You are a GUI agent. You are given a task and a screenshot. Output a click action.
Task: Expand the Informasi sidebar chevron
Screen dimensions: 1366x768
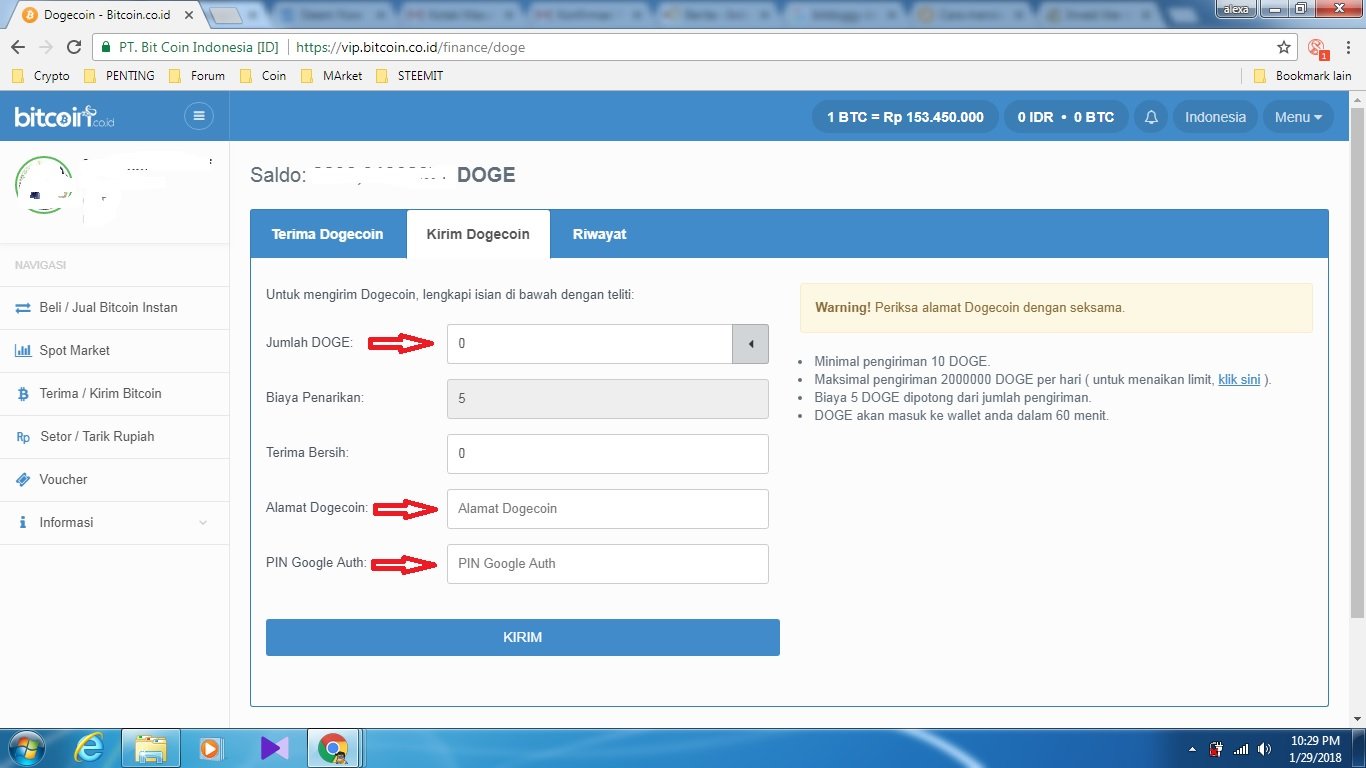[203, 523]
